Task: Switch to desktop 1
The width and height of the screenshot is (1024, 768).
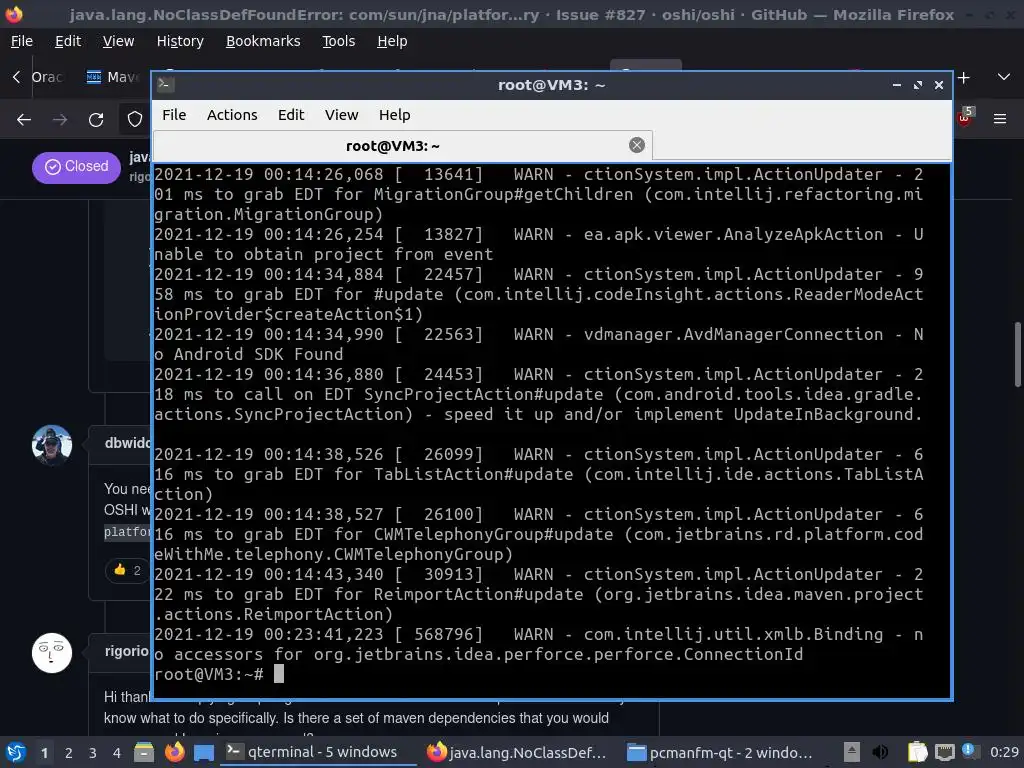Action: coord(44,753)
